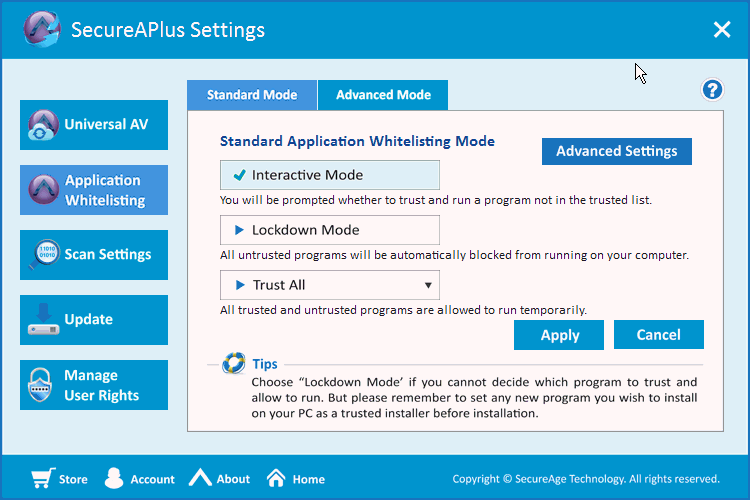Open the Store shopping cart icon

[42, 478]
